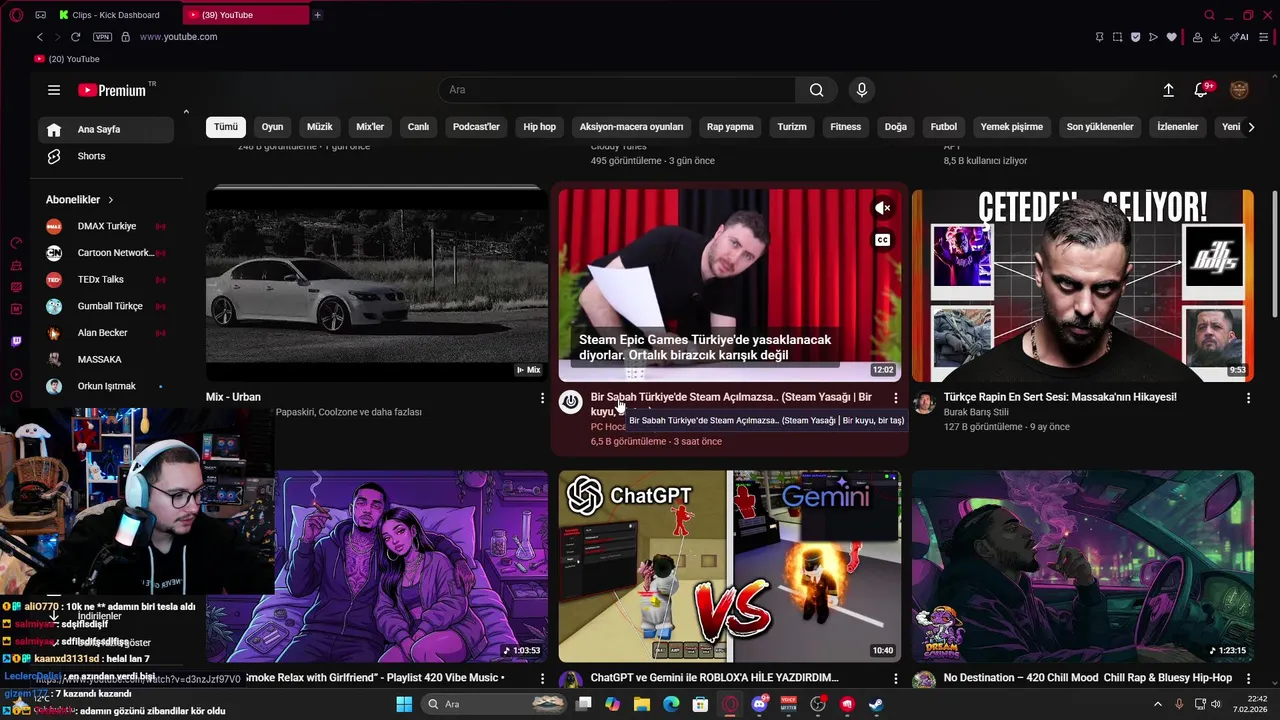Seek on the video preview progress bar

[x=730, y=380]
